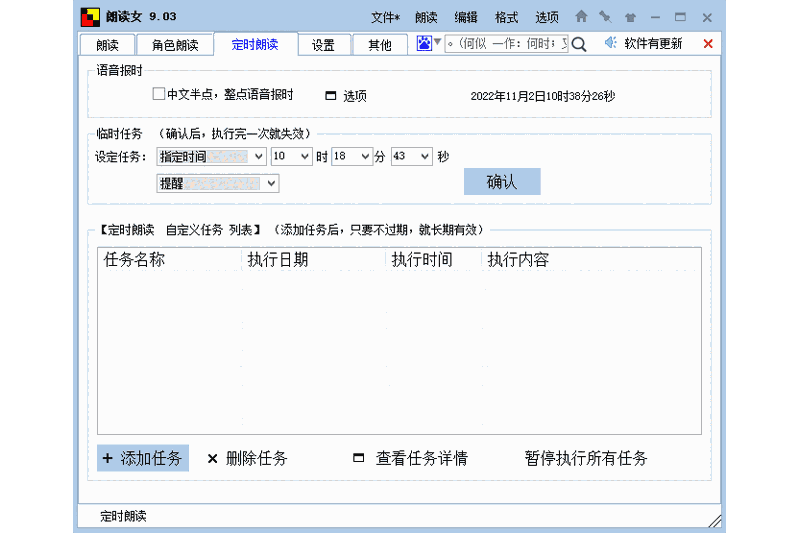This screenshot has width=800, height=533.
Task: Click the speaker update notification icon
Action: tap(611, 43)
